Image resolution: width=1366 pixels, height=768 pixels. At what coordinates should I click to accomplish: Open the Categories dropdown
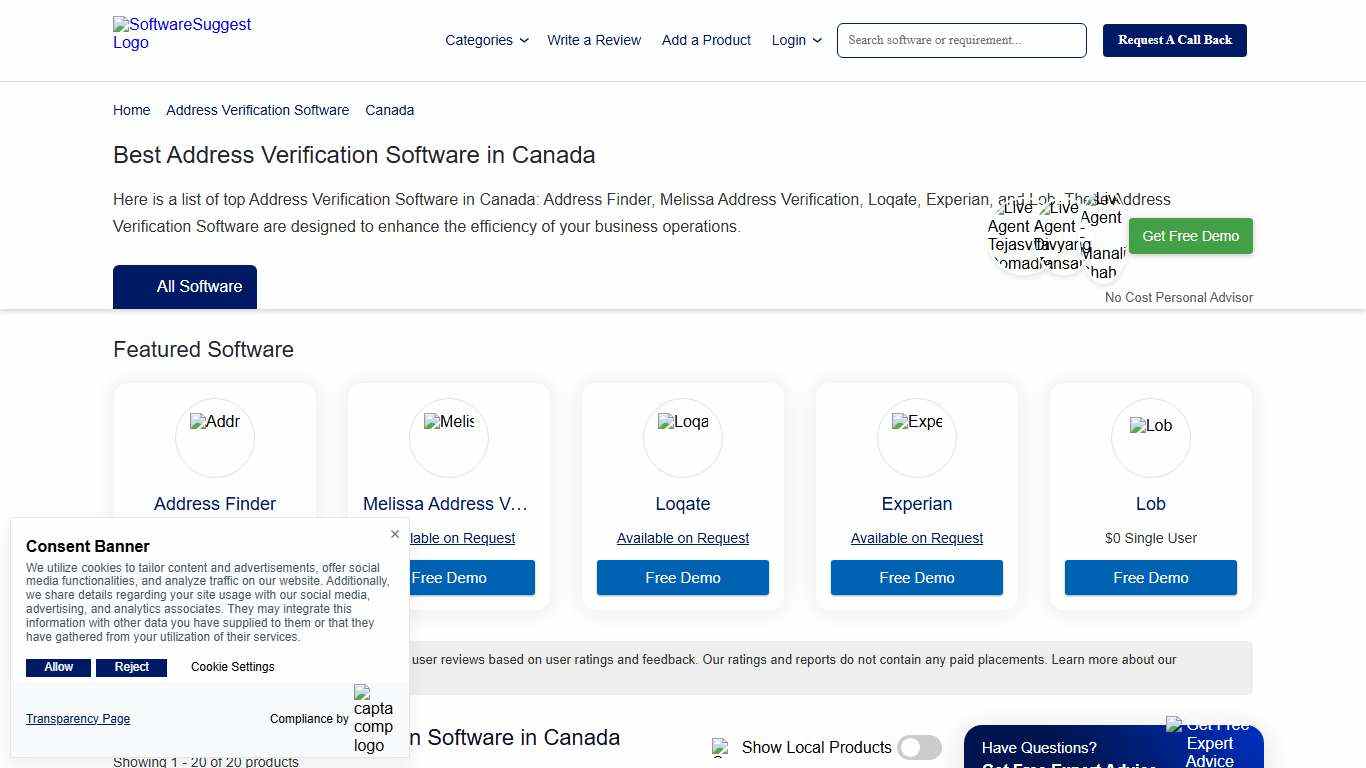[x=486, y=40]
